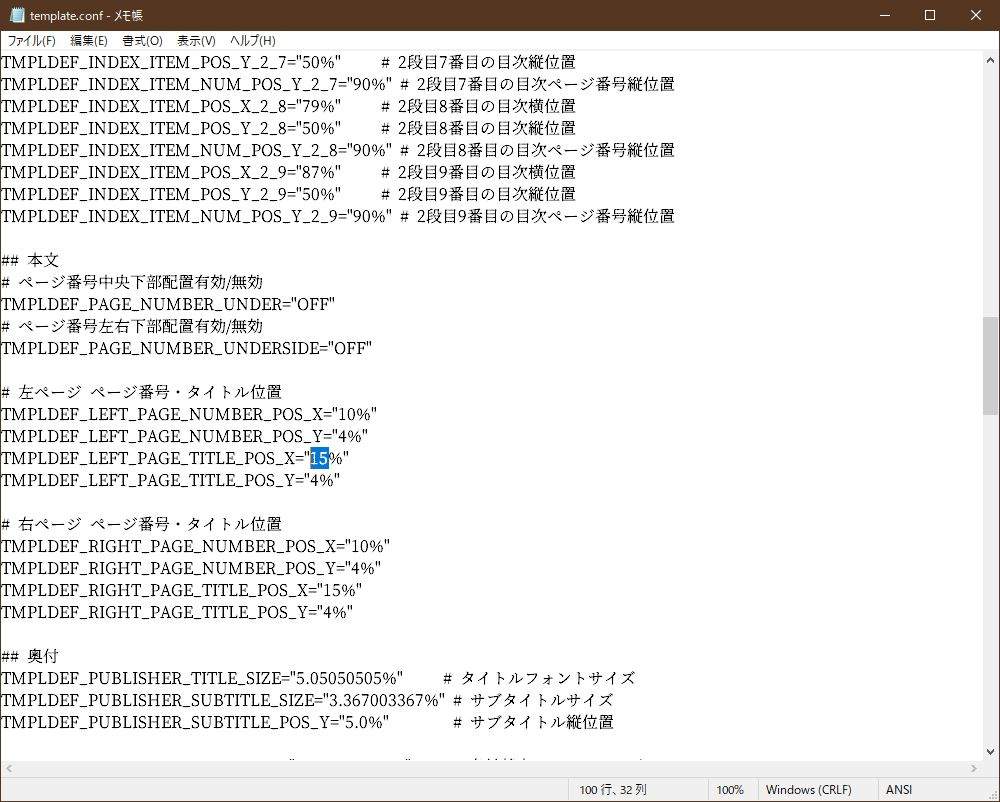The height and width of the screenshot is (802, 1000).
Task: Click the line TMPLDEF_INDEX_ITEM_POS_X_2_8="79%"
Action: (172, 106)
